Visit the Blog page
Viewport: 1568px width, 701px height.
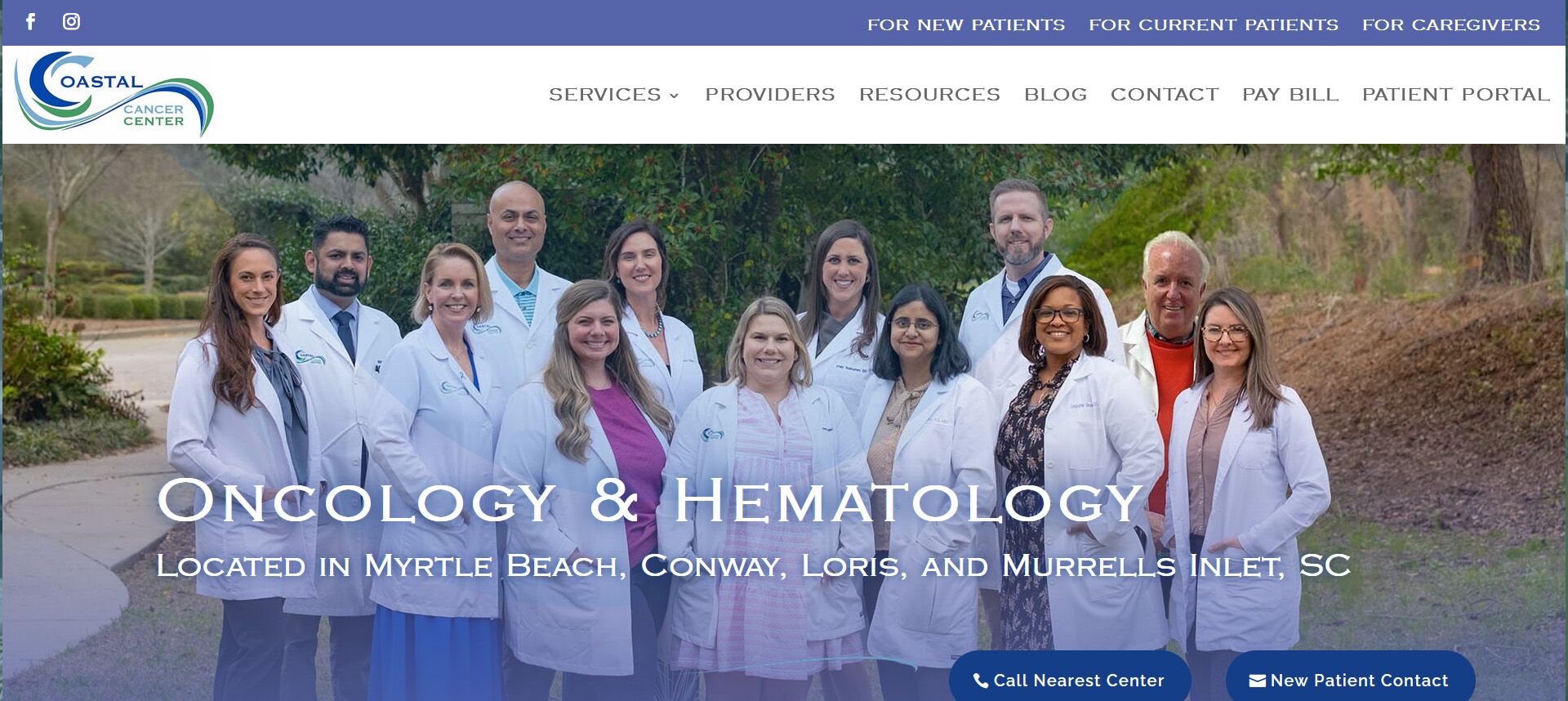[1056, 95]
